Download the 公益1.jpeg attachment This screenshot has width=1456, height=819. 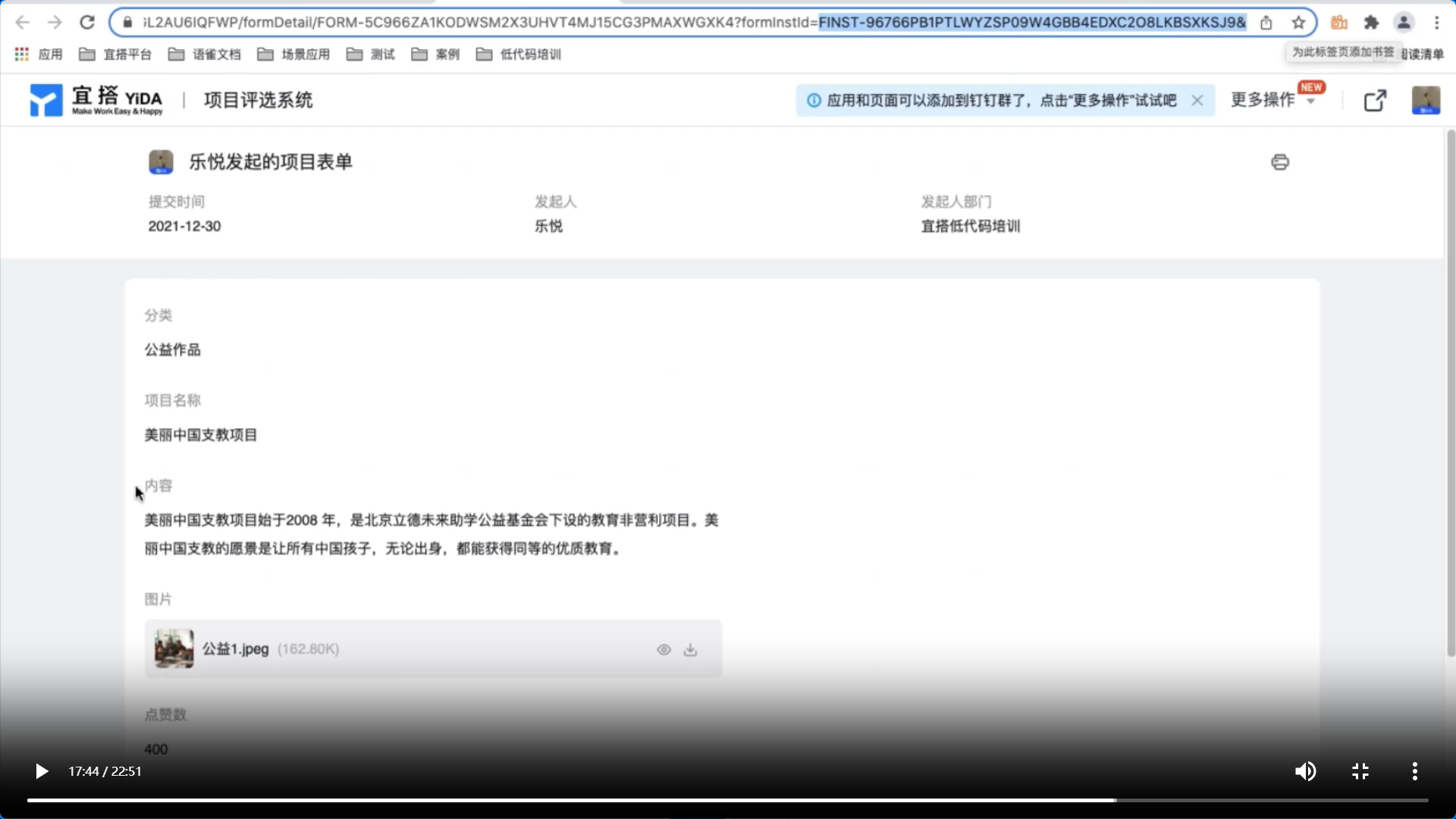(x=690, y=650)
